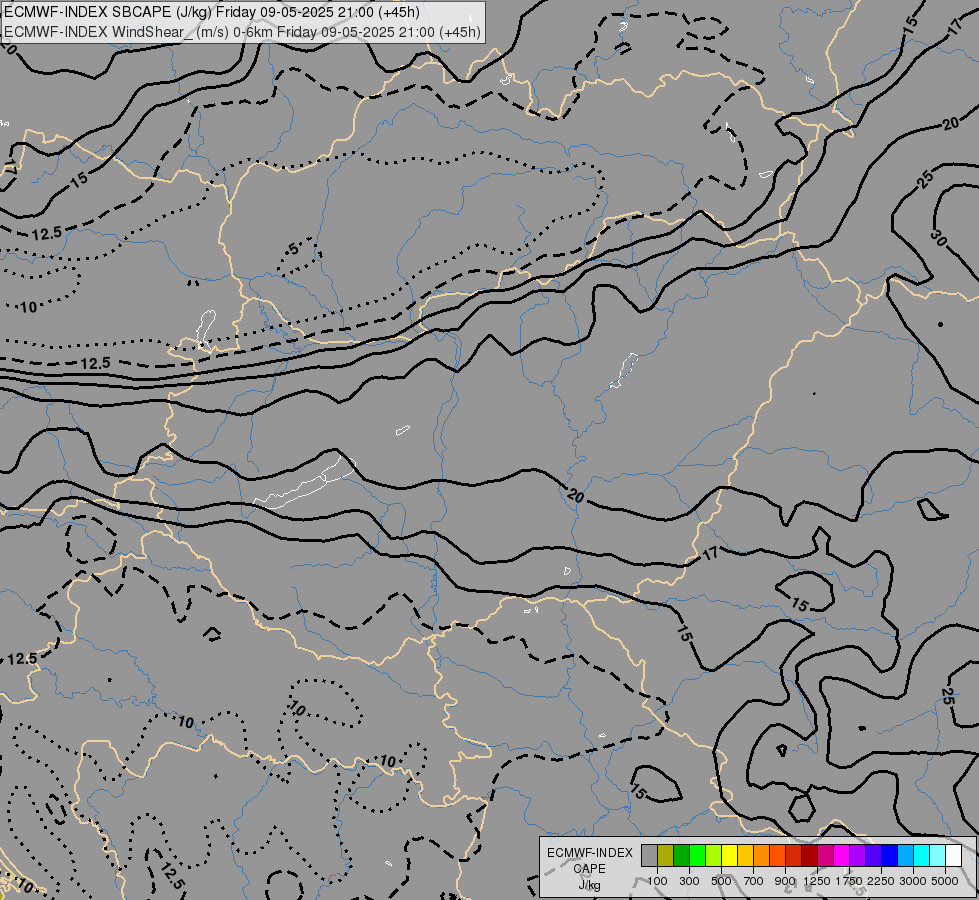Click the J/kg unit label in legend
This screenshot has height=900, width=979.
(589, 885)
